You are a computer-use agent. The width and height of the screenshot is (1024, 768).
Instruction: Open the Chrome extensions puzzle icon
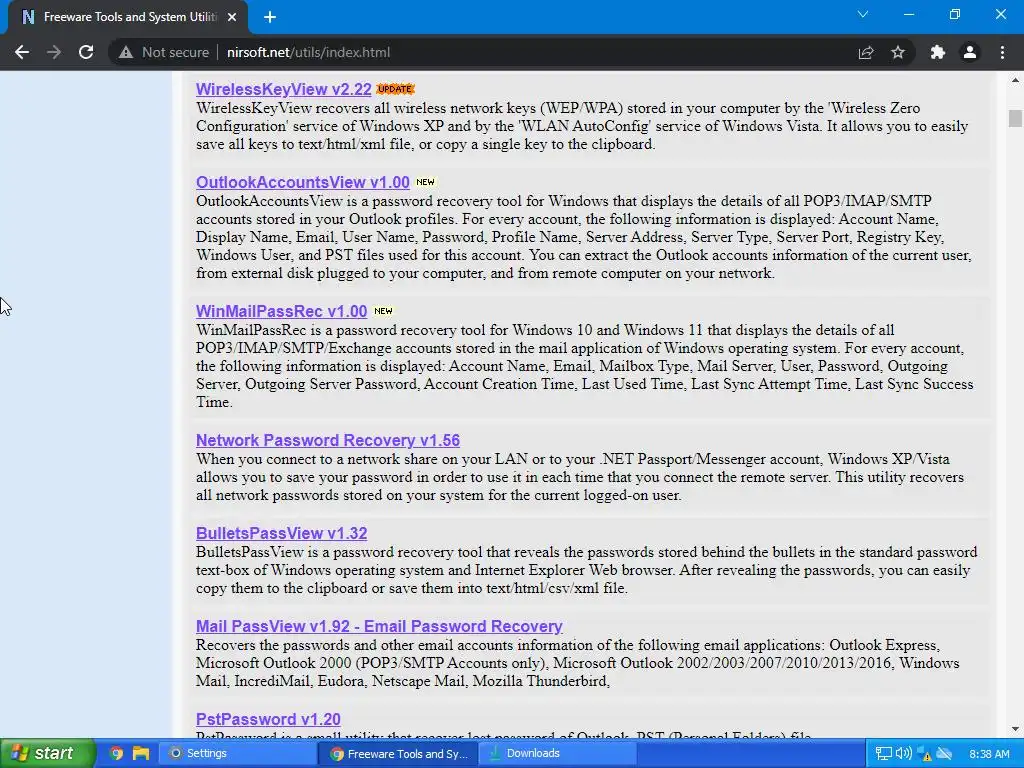[938, 52]
